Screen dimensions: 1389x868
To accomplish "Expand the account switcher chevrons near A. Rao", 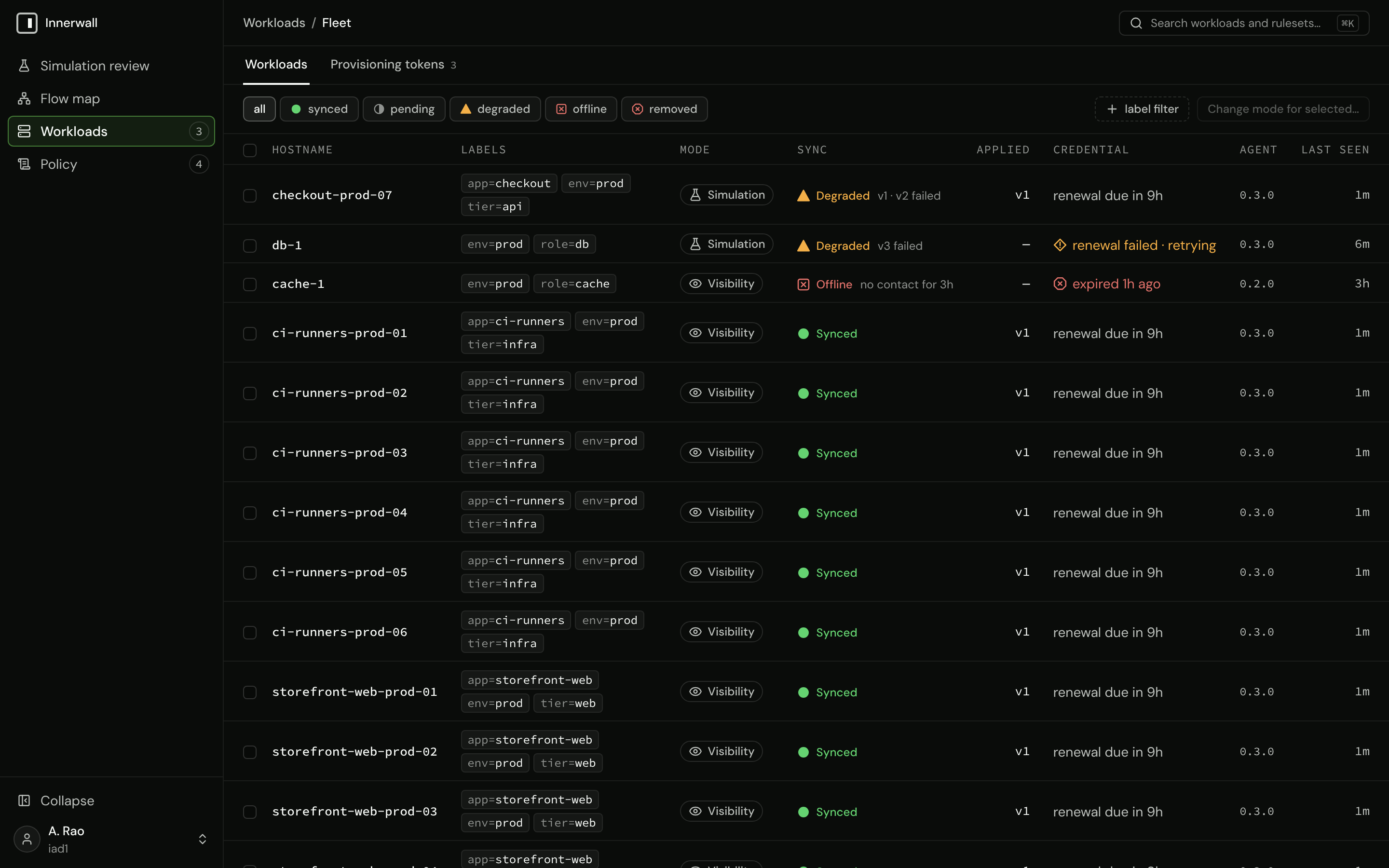I will [203, 839].
